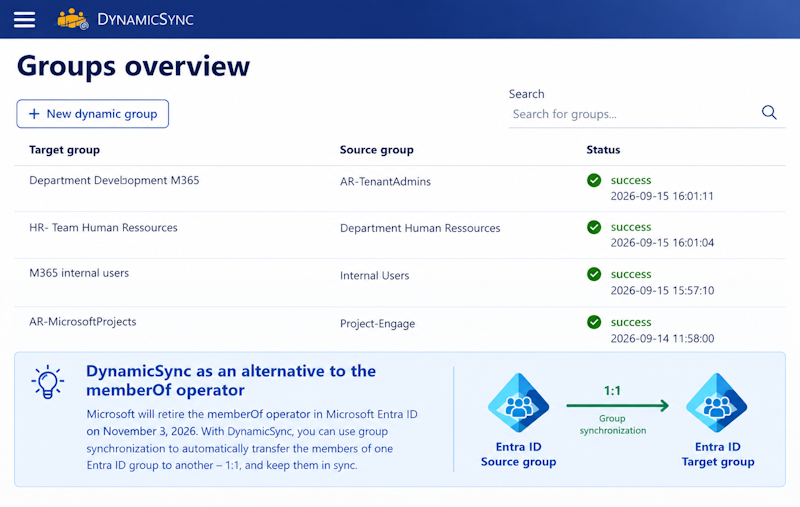This screenshot has height=507, width=800.
Task: Open M365 internal users target group
Action: point(79,273)
